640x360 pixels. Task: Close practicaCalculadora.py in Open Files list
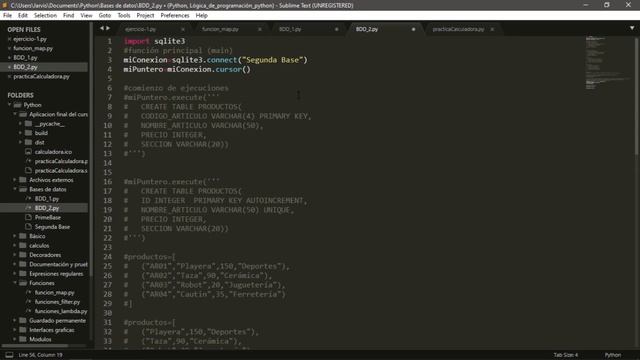[x=9, y=77]
